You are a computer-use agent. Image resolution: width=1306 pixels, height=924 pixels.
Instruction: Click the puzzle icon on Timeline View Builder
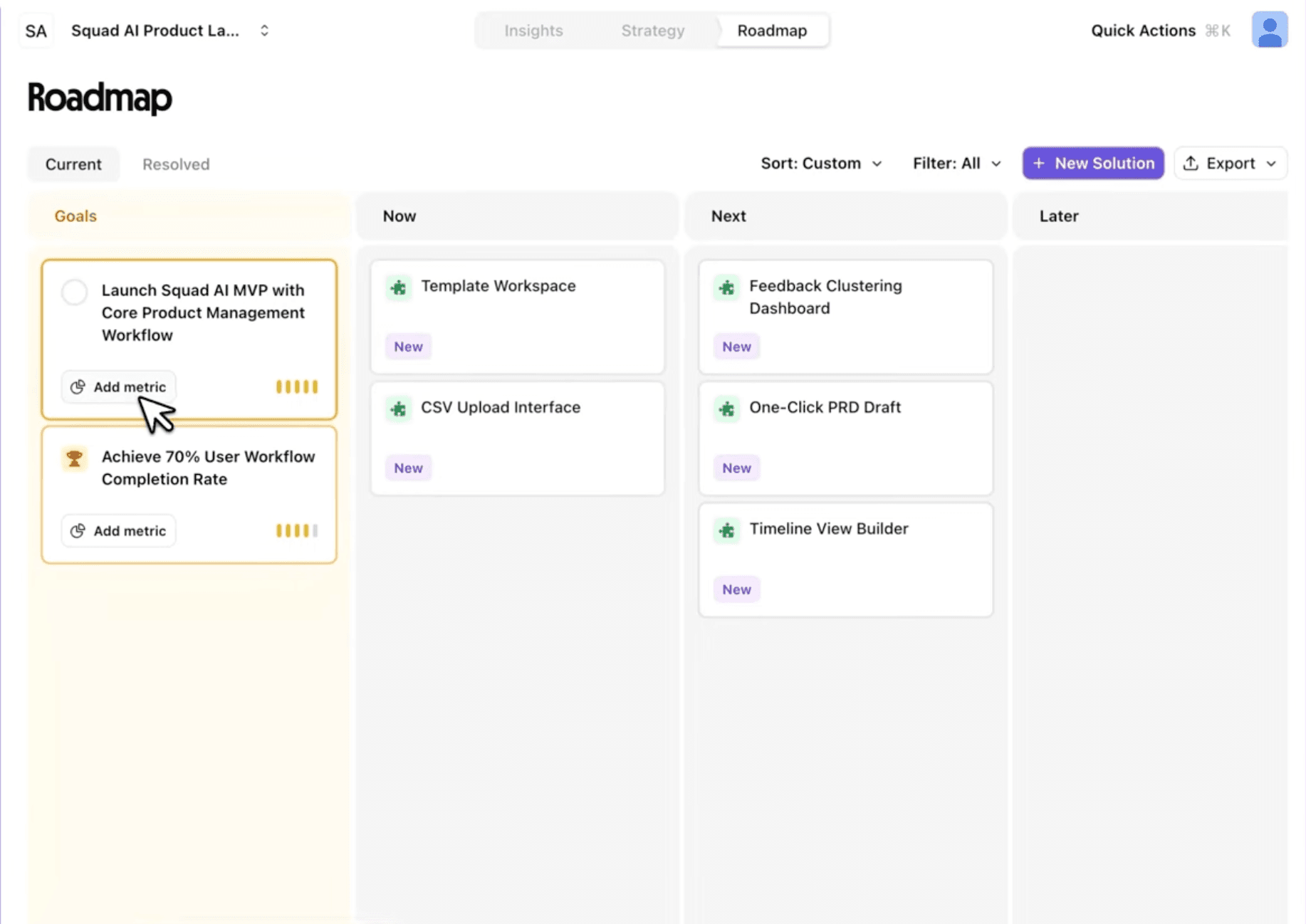click(x=727, y=530)
